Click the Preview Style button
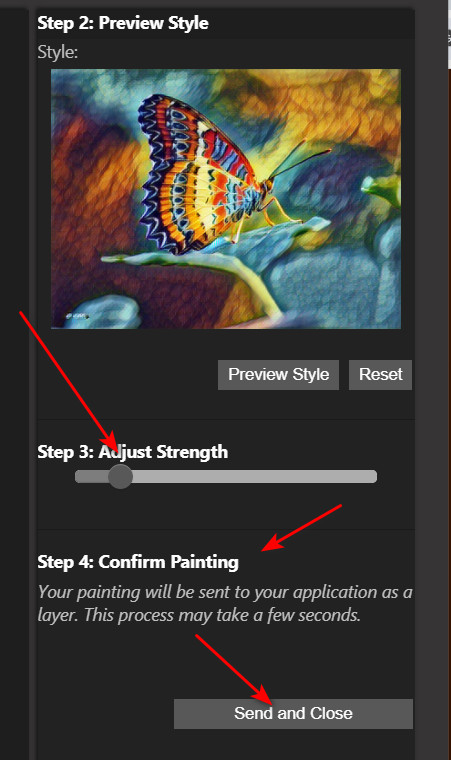Image resolution: width=451 pixels, height=760 pixels. click(x=278, y=374)
